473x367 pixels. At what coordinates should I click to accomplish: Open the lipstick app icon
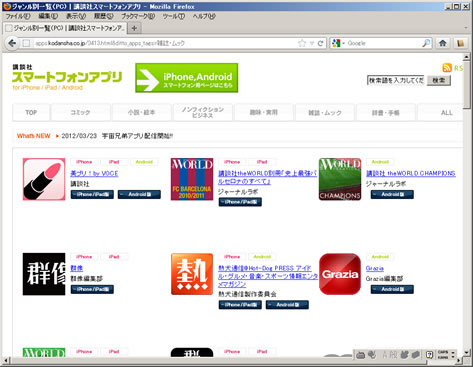tap(44, 179)
